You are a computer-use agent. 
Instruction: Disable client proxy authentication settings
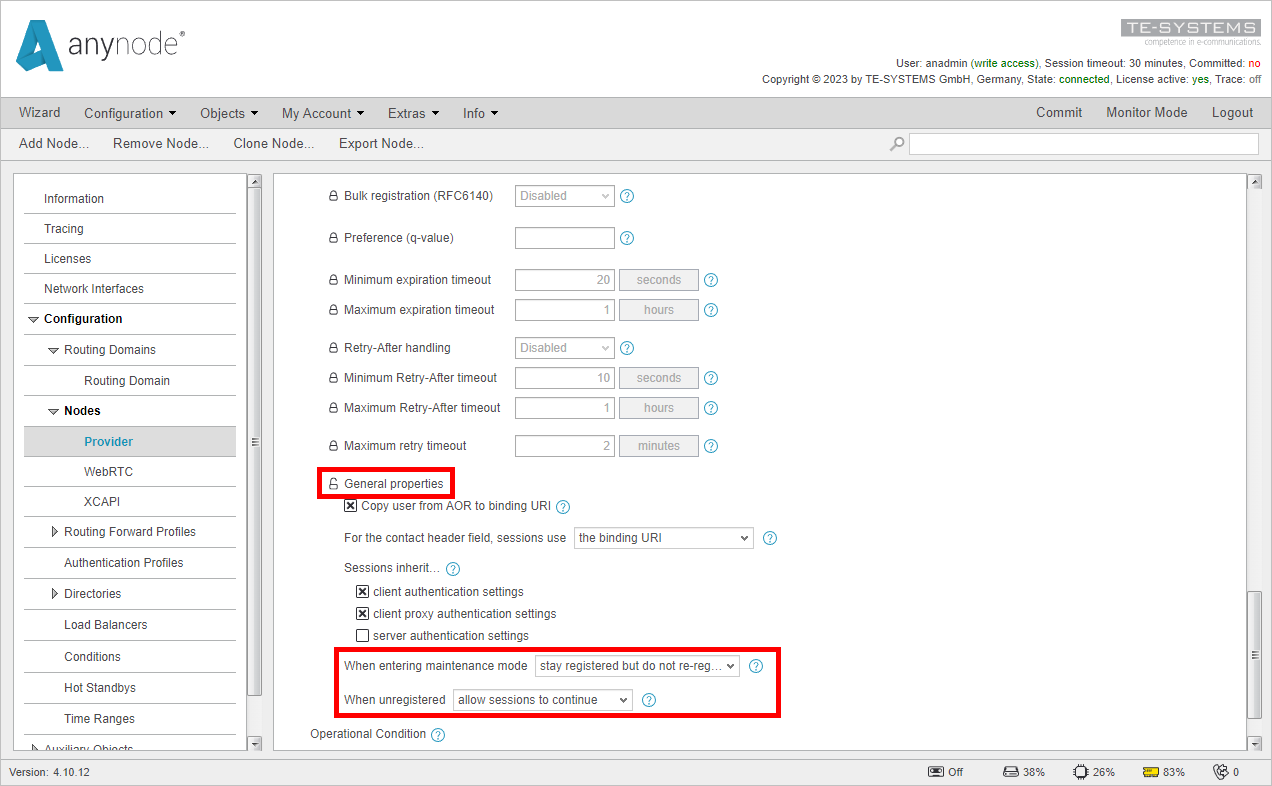362,613
